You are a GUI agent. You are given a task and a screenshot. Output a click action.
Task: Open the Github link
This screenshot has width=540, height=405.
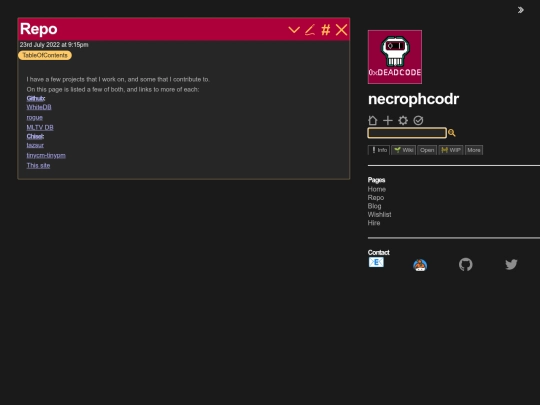[36, 98]
